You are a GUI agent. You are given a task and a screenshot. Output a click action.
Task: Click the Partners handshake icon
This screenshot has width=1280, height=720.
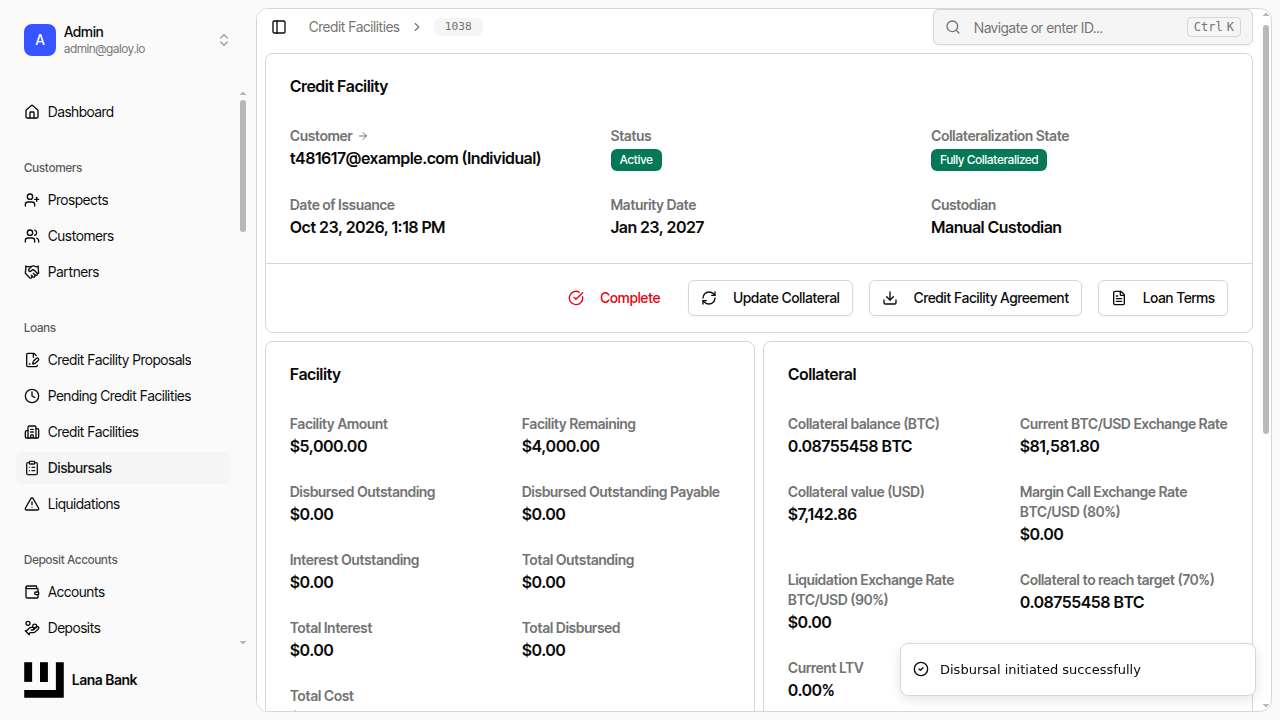[x=32, y=272]
